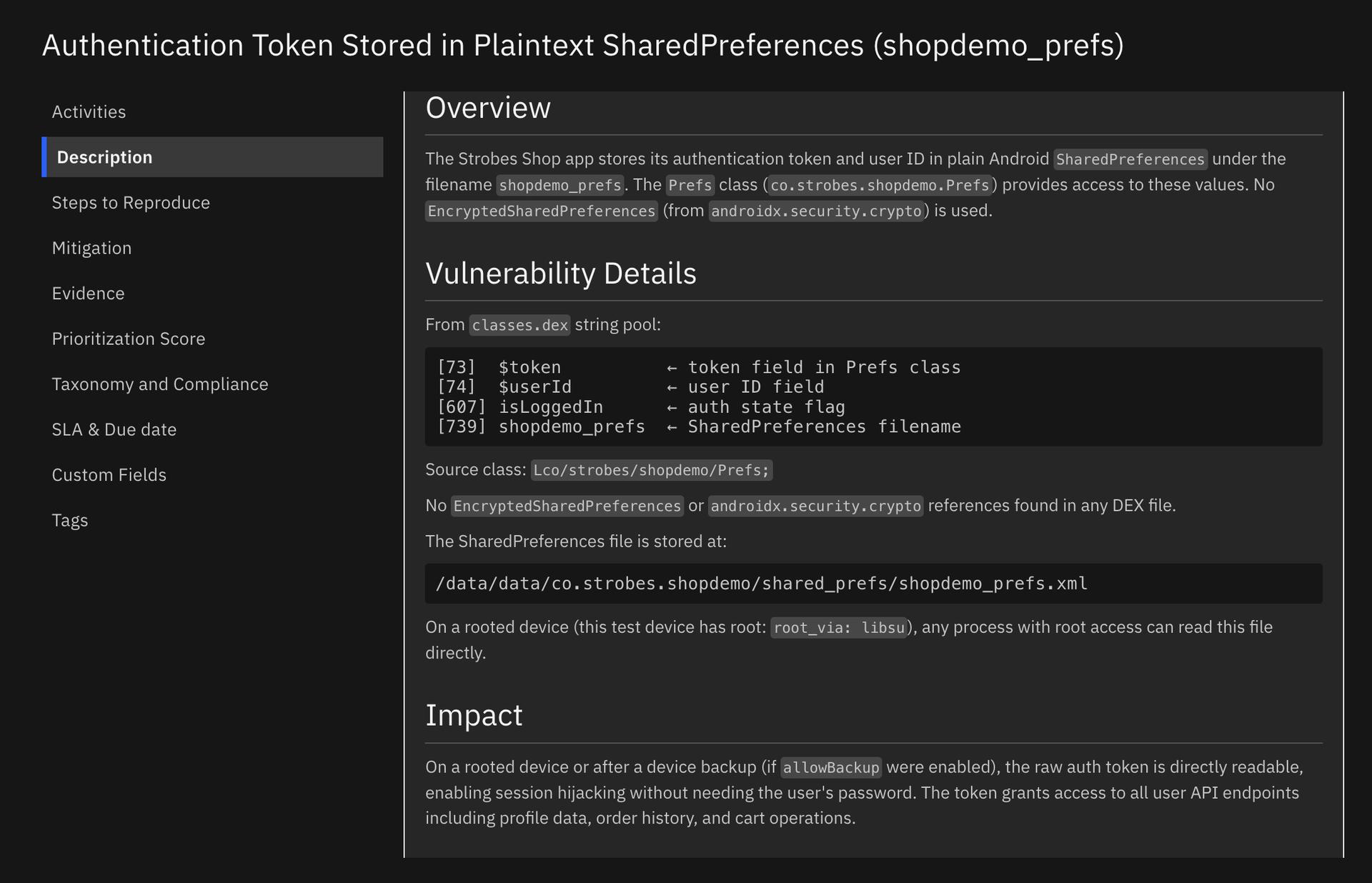Click the classes.dex code tag

(x=520, y=325)
